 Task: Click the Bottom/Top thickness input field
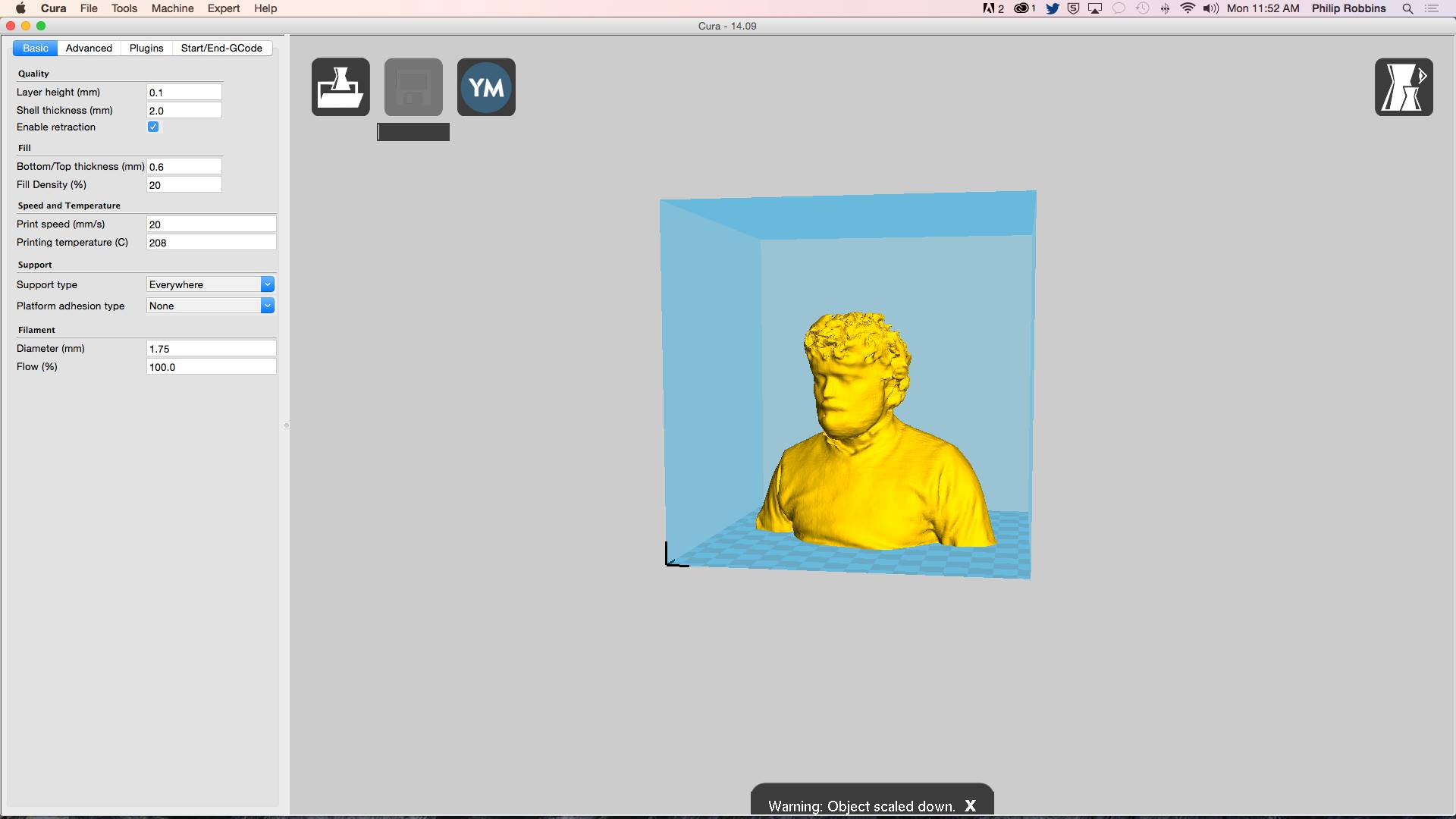(x=184, y=167)
